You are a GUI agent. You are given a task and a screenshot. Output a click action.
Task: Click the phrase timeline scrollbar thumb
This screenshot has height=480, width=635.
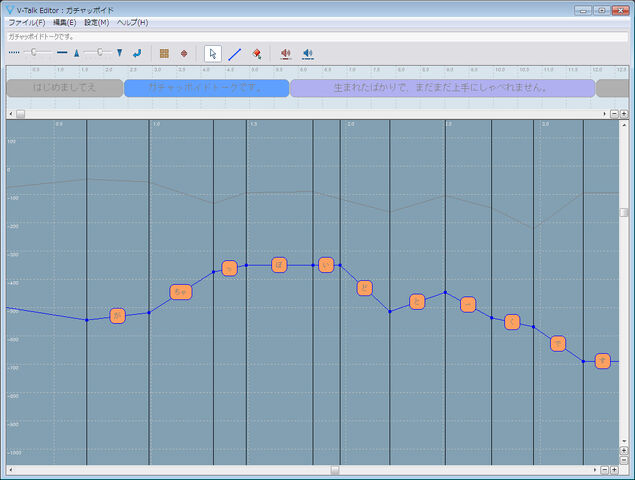click(x=20, y=114)
